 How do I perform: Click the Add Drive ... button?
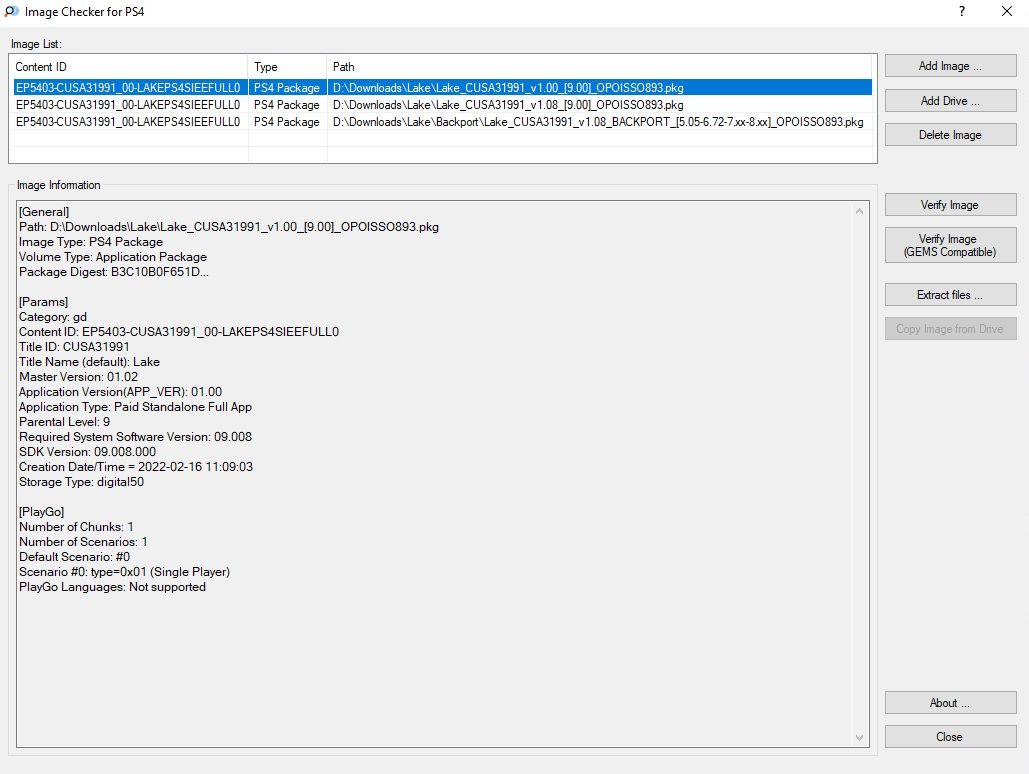pyautogui.click(x=950, y=100)
